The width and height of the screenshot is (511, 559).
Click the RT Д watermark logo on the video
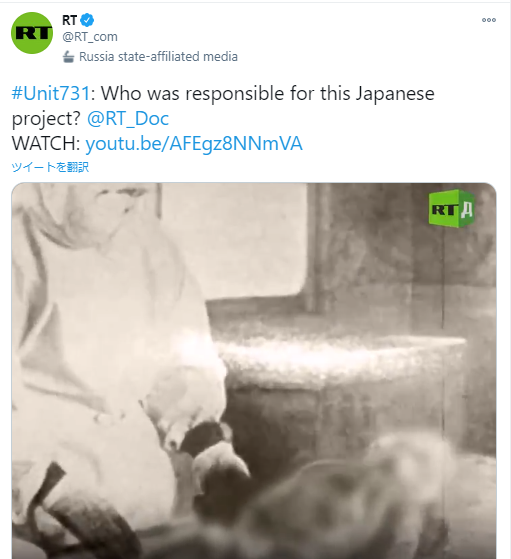tap(451, 209)
